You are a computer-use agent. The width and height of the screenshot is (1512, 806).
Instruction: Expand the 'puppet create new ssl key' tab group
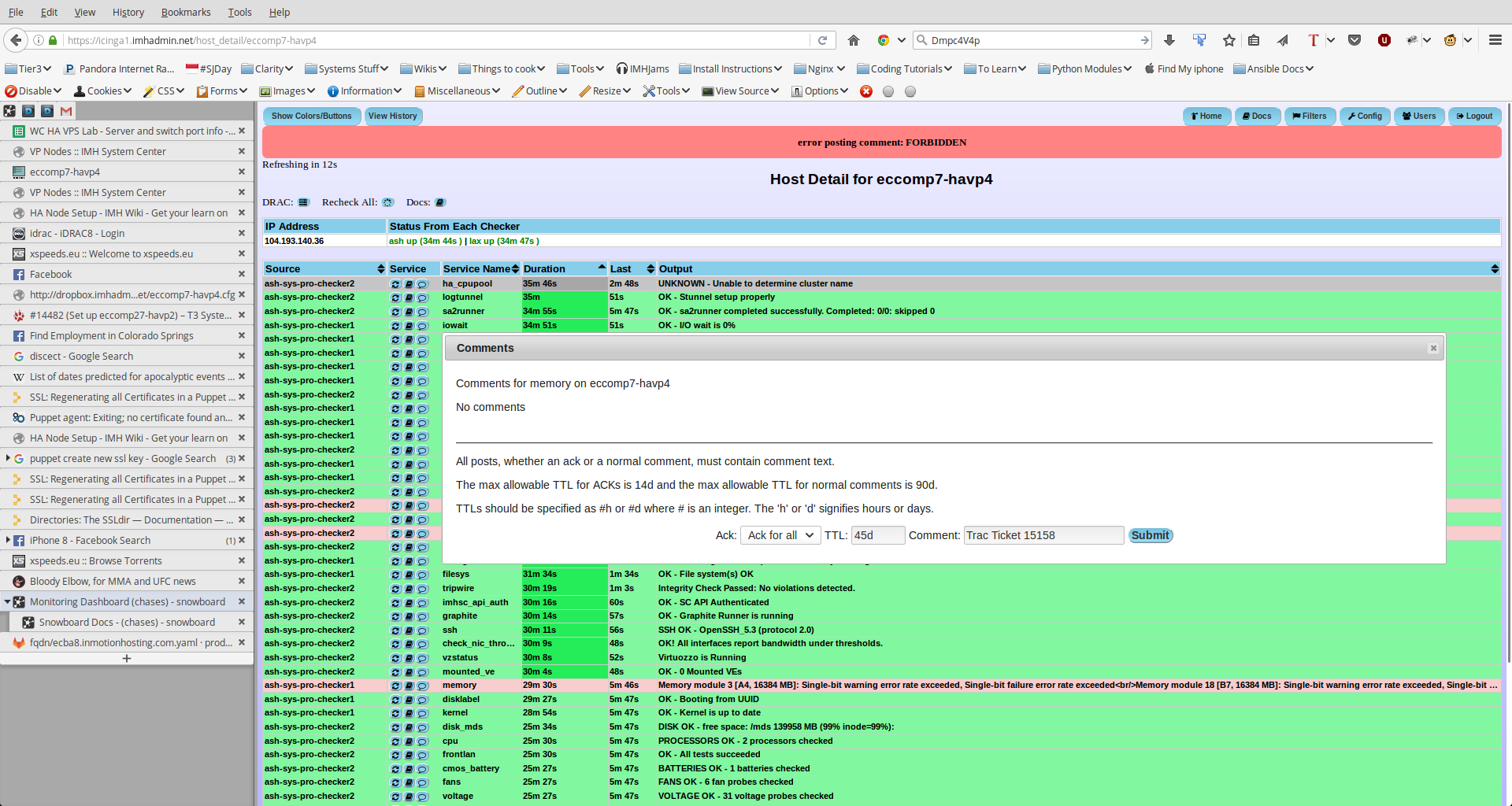click(x=8, y=458)
